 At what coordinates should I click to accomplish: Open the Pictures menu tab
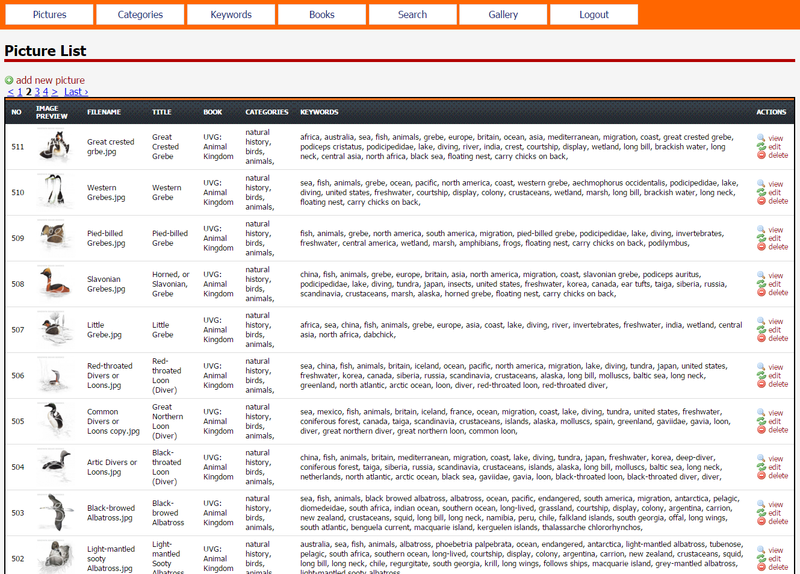pyautogui.click(x=49, y=15)
